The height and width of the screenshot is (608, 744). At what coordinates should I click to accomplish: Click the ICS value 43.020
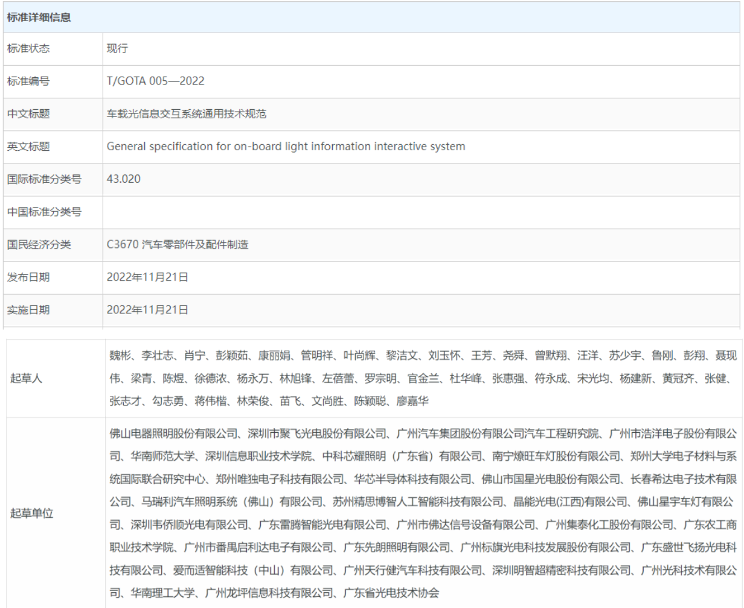123,179
